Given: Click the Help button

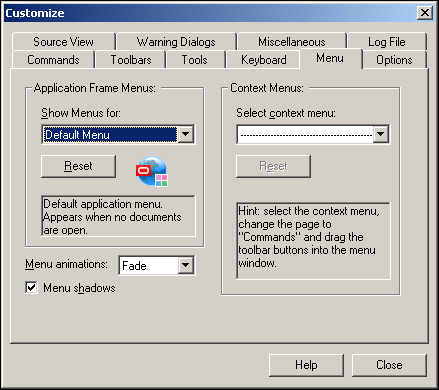Looking at the screenshot, I should [x=306, y=365].
